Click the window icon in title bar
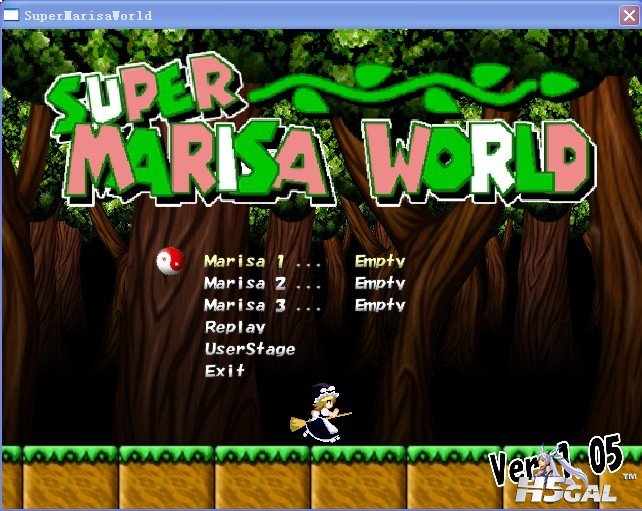 11,15
